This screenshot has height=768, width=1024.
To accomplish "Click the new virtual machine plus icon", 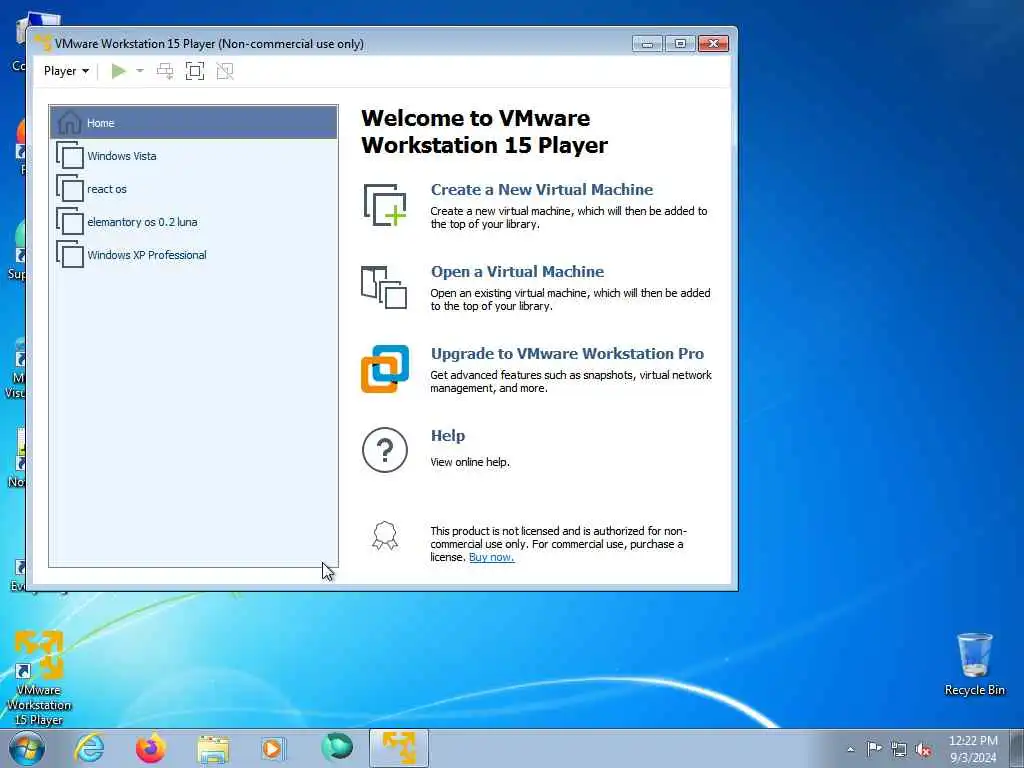I will pyautogui.click(x=385, y=205).
